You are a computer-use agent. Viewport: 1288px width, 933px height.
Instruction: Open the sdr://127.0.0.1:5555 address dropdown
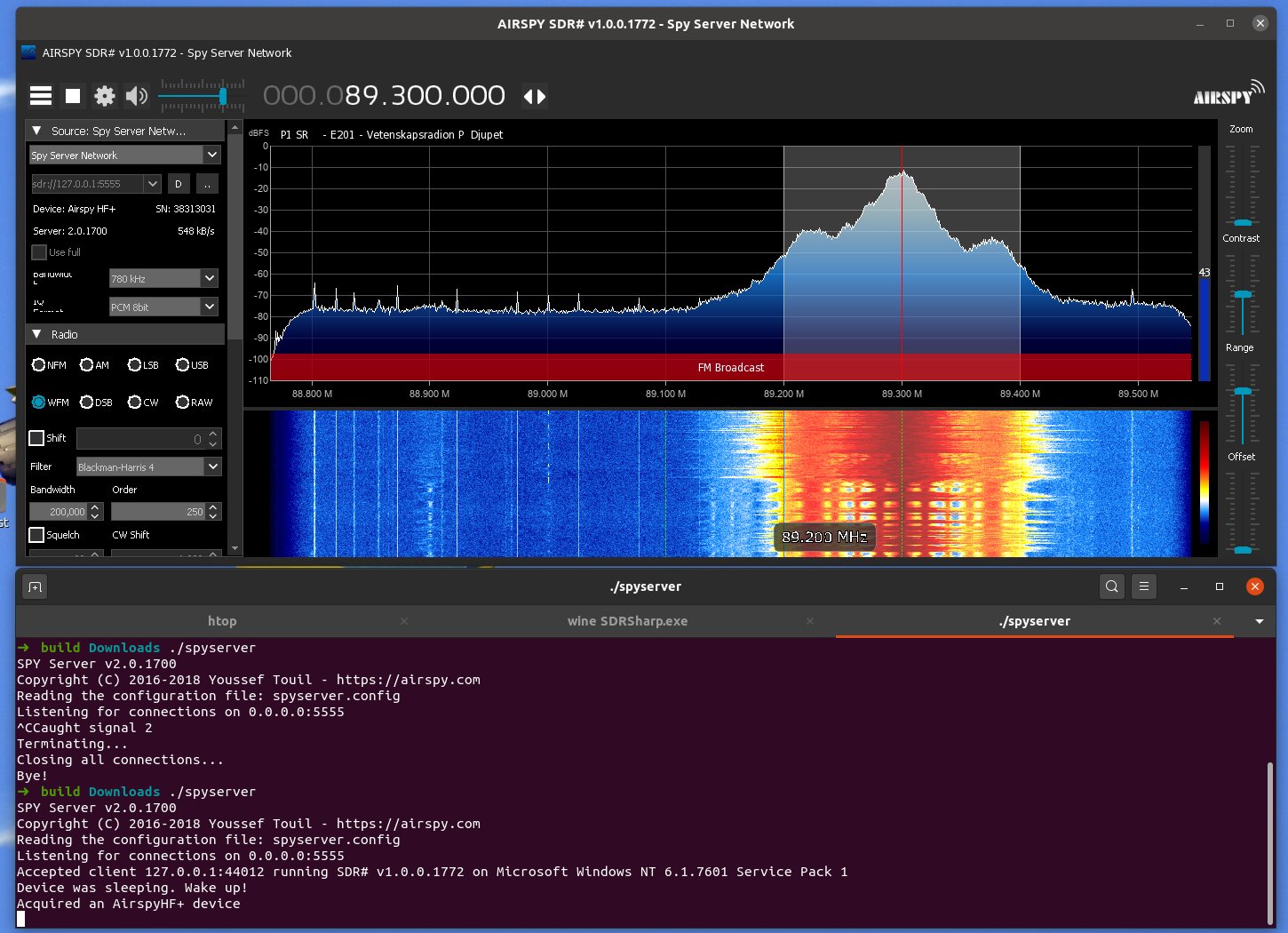point(153,184)
